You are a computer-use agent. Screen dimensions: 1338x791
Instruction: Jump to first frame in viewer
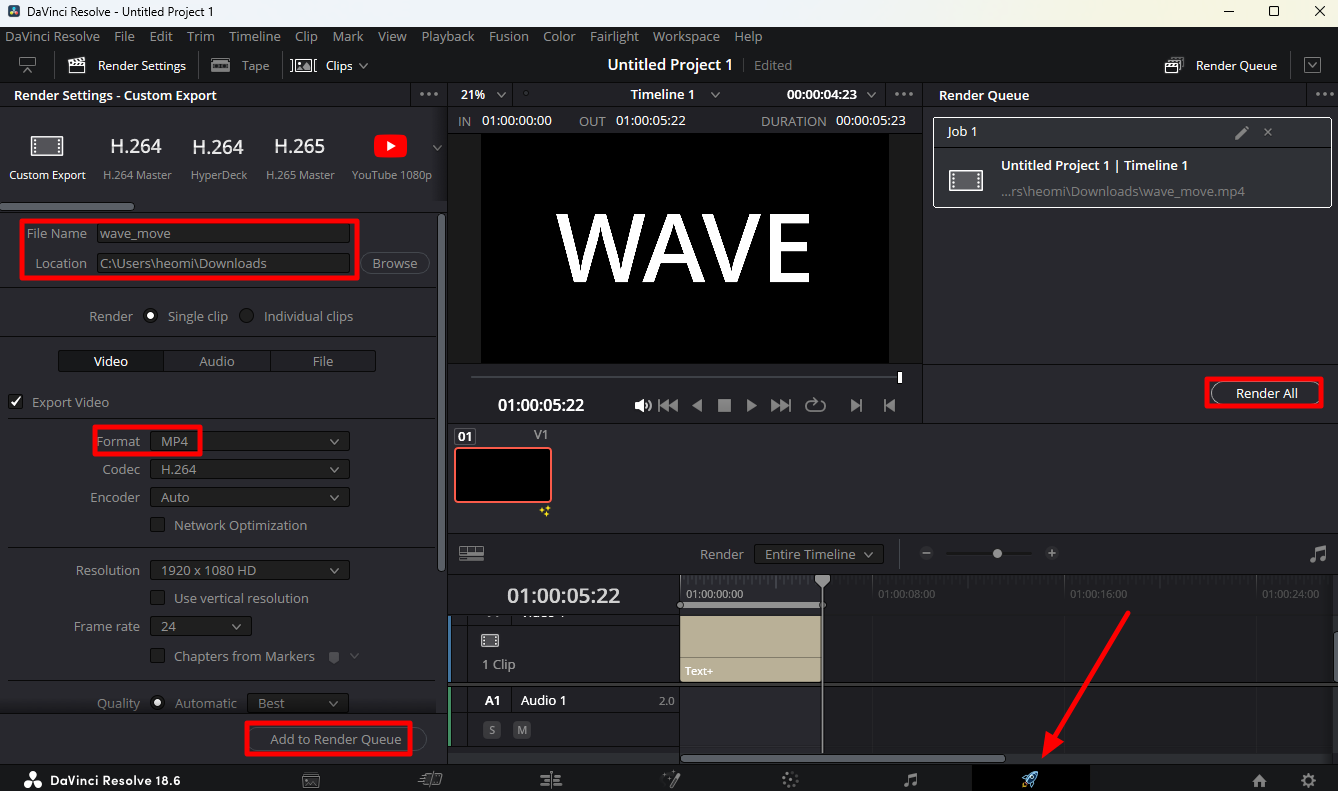point(668,405)
